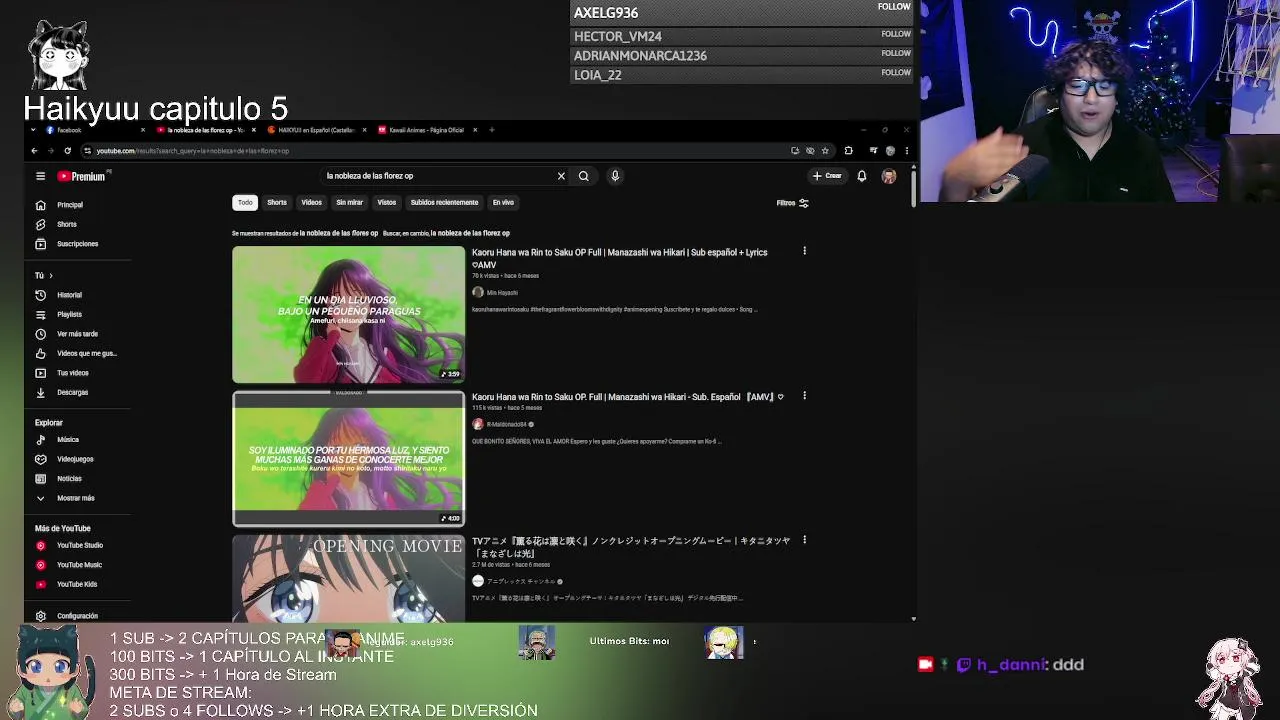Follow AXELG936 in overlay list
The height and width of the screenshot is (720, 1280).
(894, 7)
